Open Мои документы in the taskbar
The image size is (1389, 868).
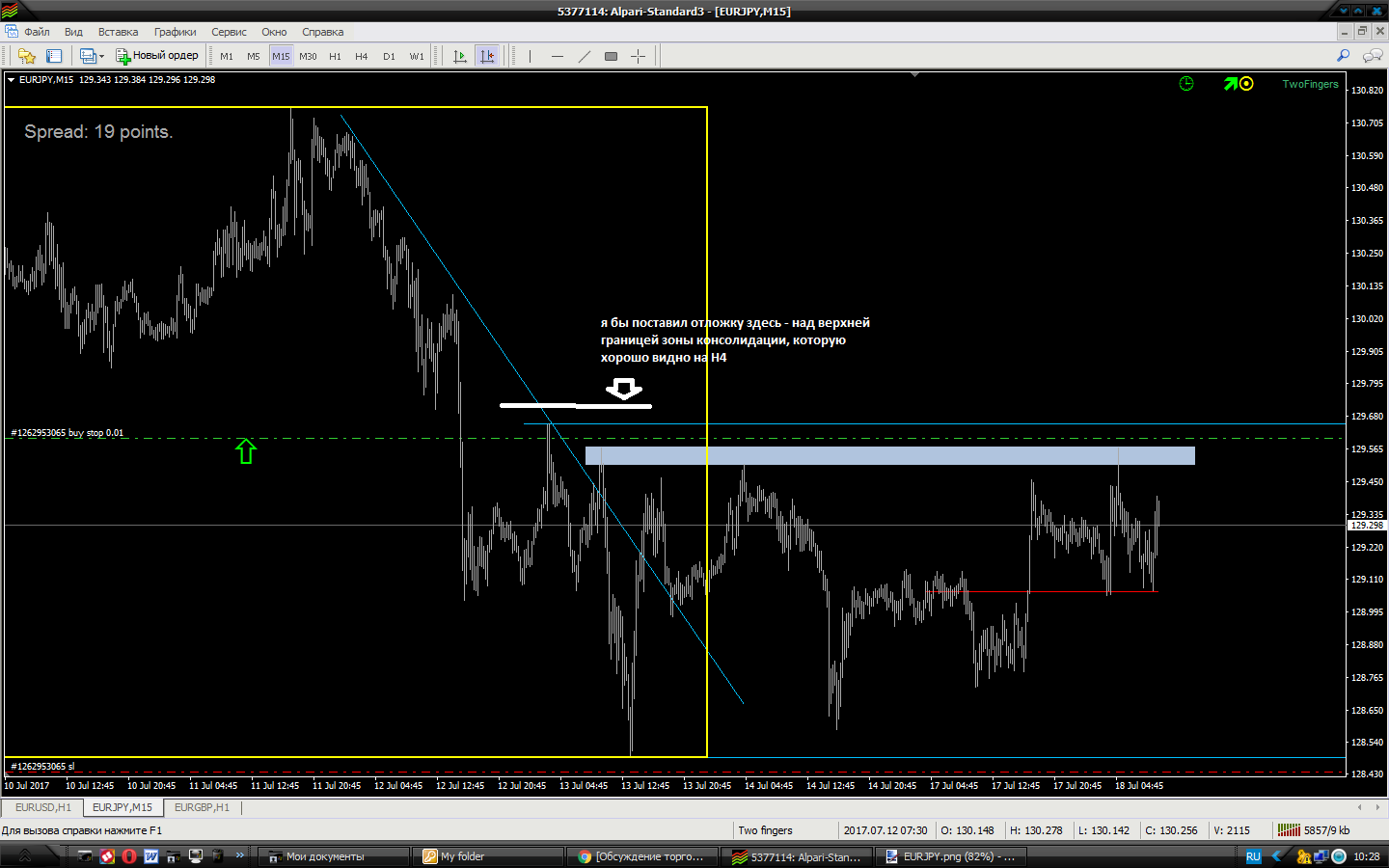pyautogui.click(x=334, y=856)
